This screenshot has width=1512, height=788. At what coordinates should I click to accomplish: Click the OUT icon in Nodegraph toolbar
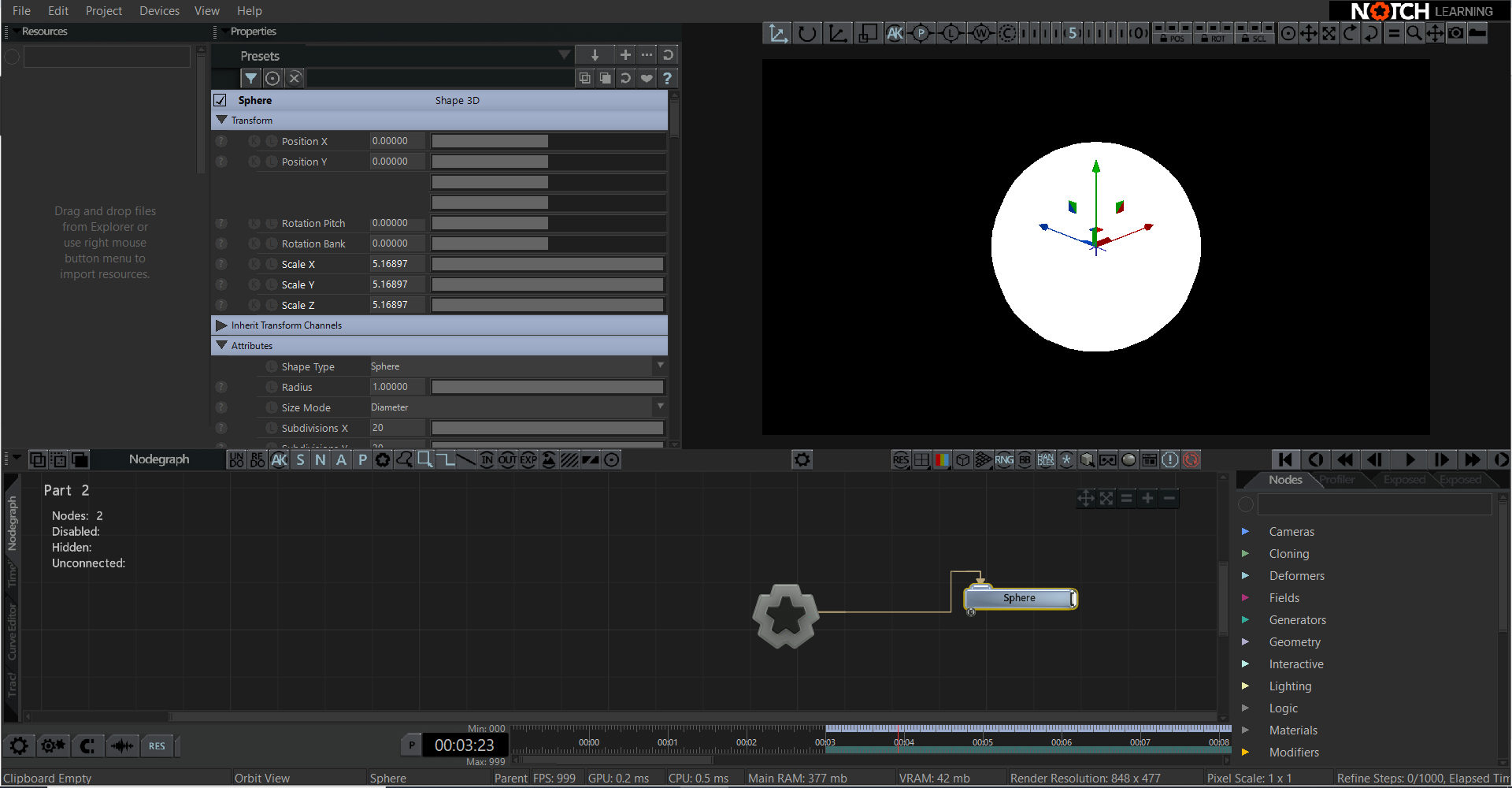click(x=507, y=459)
